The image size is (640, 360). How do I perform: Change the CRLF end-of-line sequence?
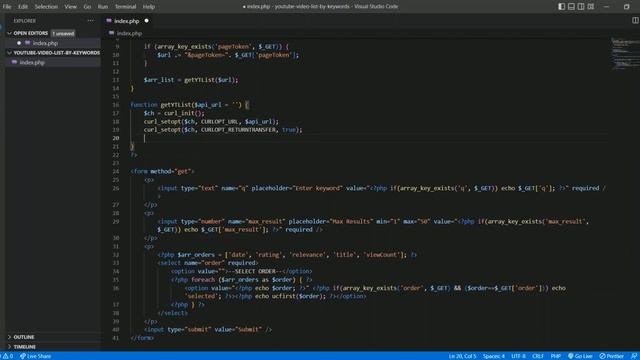tap(538, 356)
